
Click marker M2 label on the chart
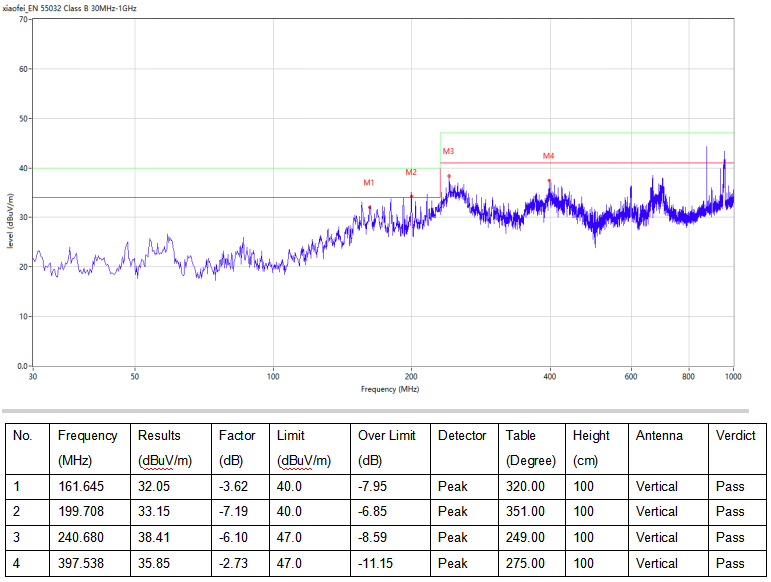411,172
